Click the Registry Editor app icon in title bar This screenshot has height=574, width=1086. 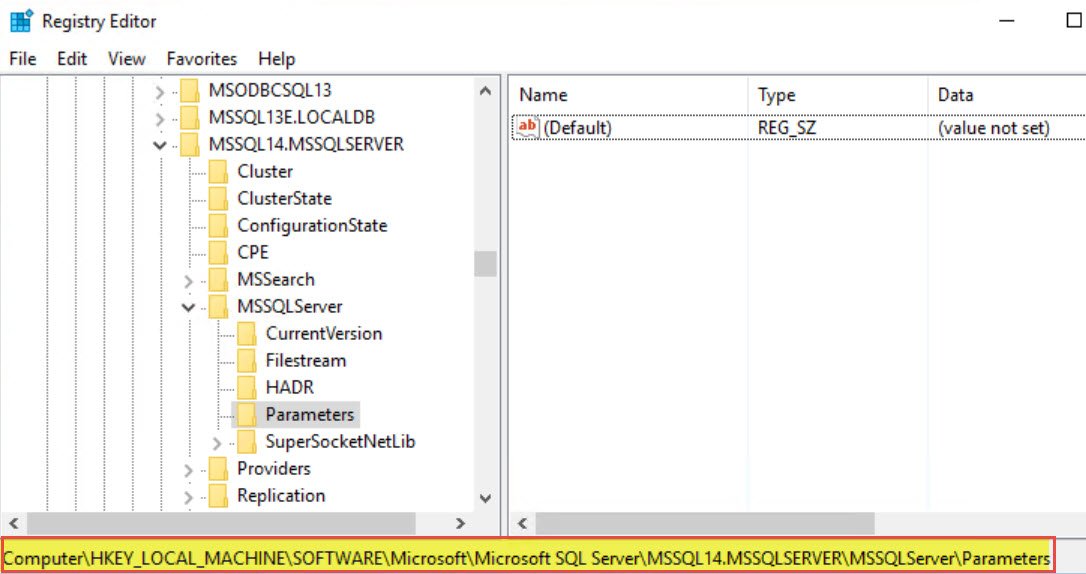(x=21, y=21)
